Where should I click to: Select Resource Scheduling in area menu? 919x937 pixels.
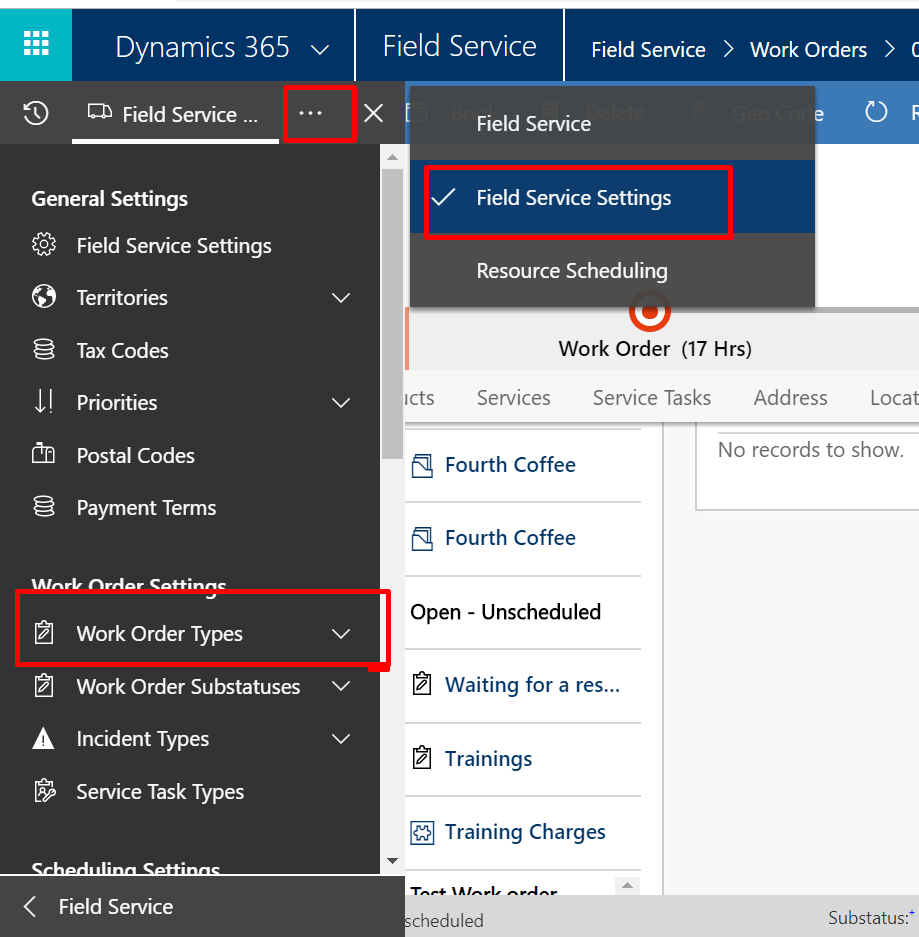[571, 271]
